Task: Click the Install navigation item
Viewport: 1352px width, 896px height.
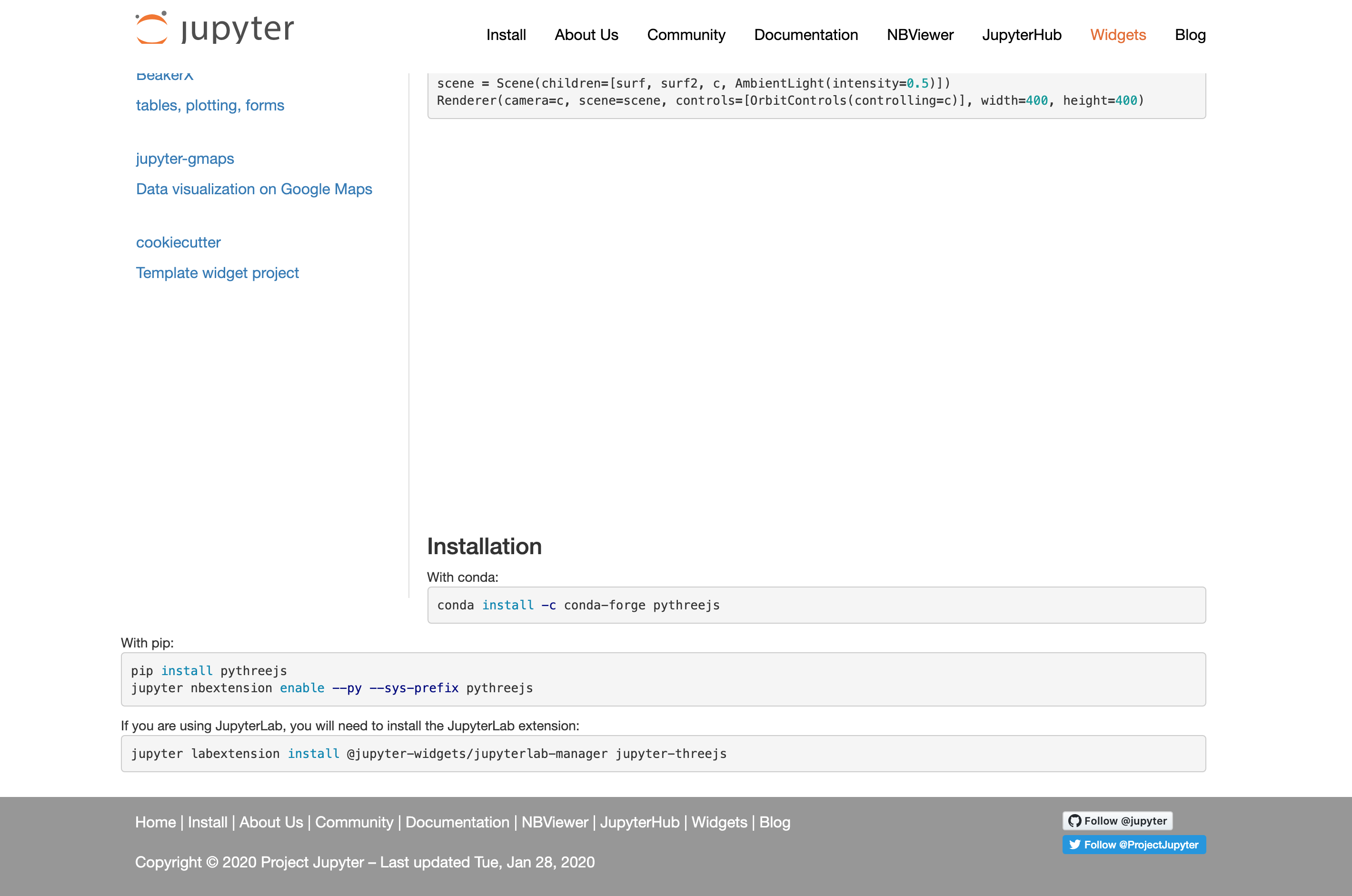Action: click(x=506, y=35)
